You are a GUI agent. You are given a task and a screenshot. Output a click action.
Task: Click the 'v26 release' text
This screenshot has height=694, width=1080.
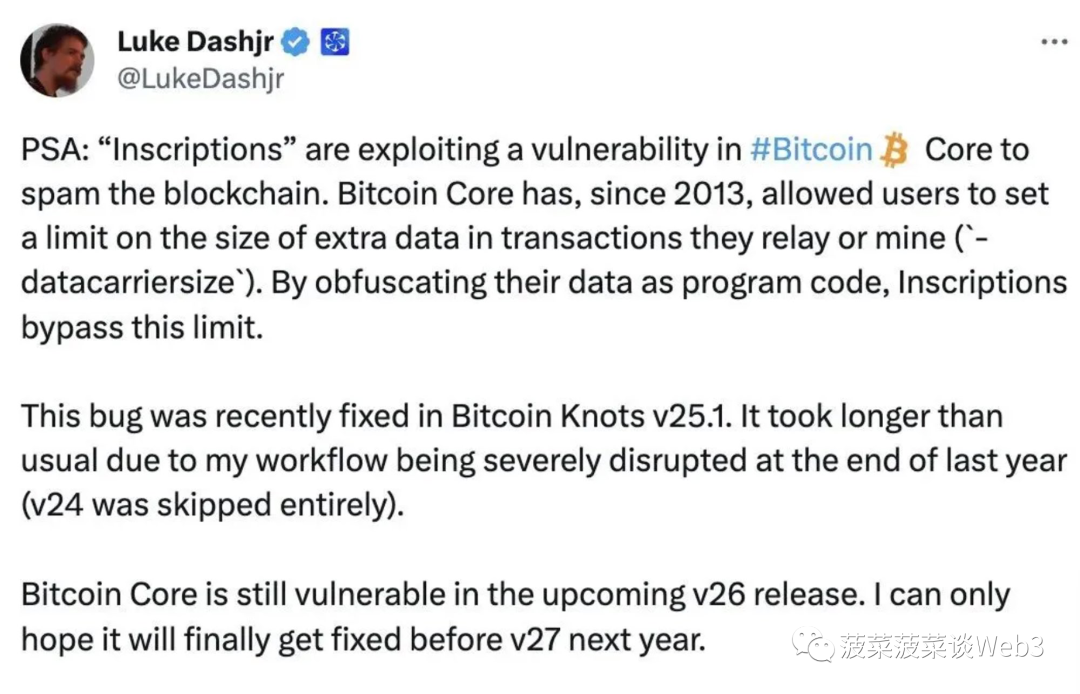(778, 594)
